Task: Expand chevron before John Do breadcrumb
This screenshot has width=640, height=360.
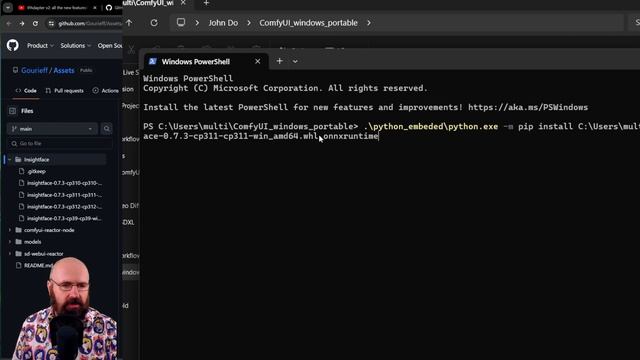Action: [x=197, y=23]
